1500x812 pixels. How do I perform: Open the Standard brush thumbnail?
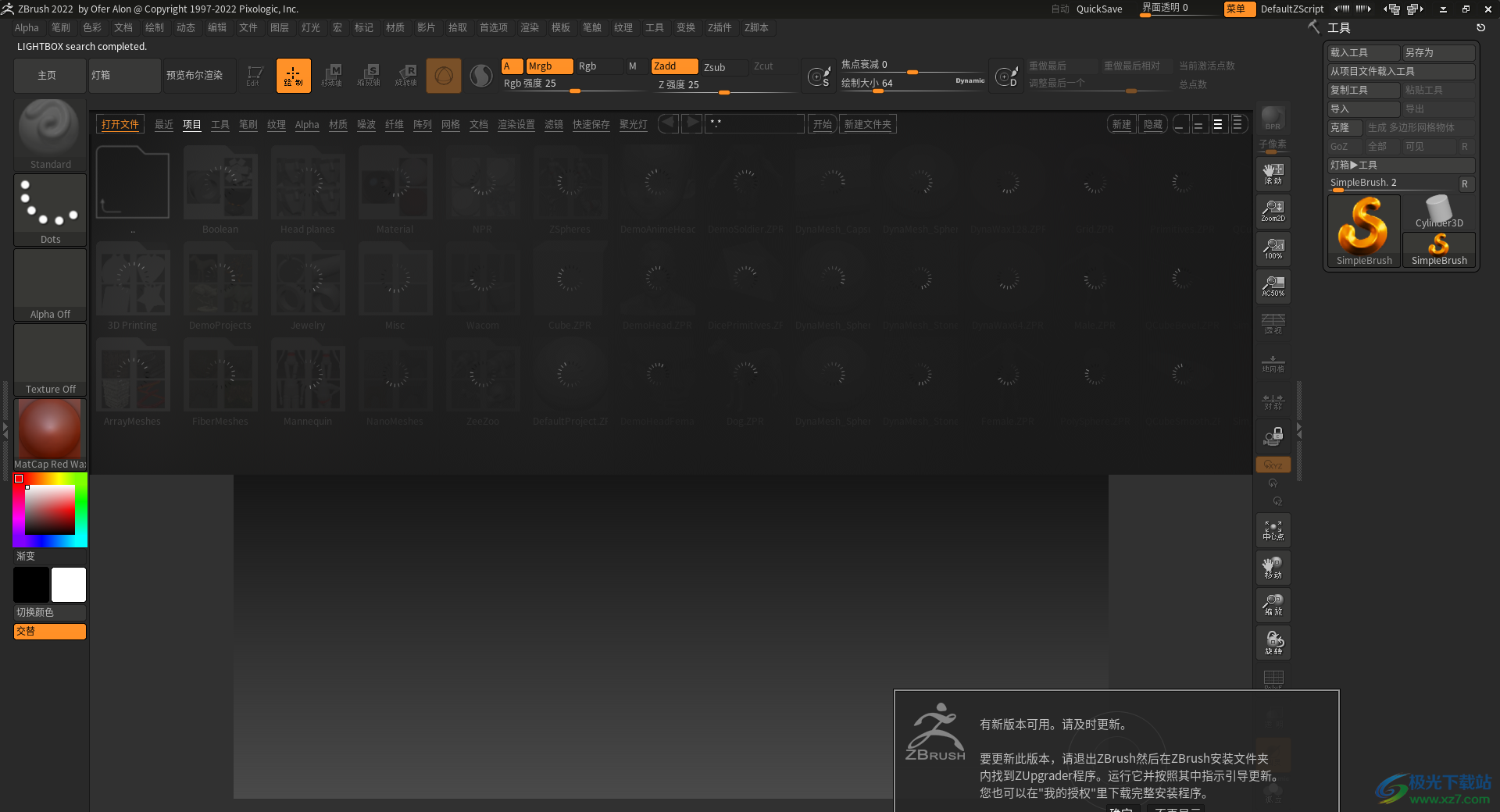click(x=50, y=134)
